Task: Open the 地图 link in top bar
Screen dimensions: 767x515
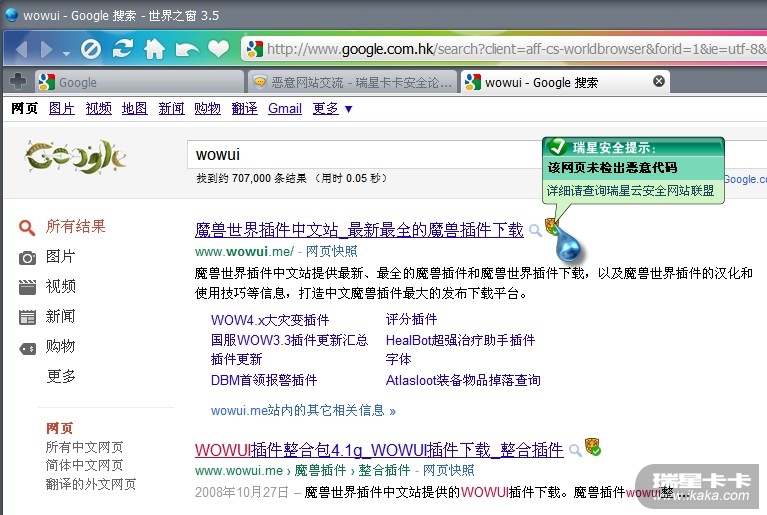Action: (135, 108)
